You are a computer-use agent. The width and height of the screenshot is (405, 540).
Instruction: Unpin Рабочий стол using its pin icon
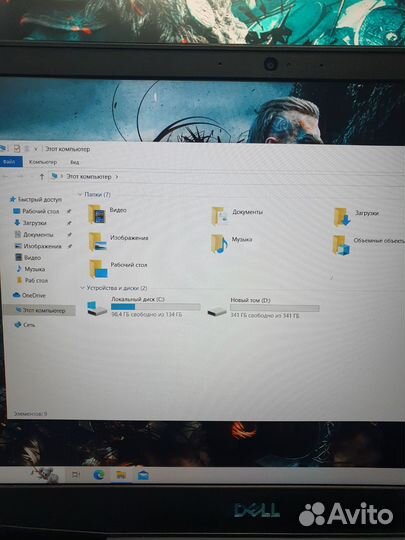[x=69, y=211]
